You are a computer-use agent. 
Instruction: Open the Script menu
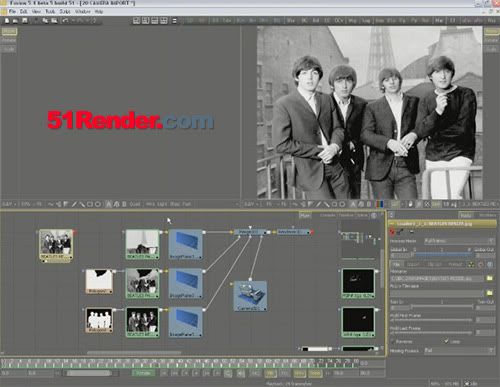pyautogui.click(x=65, y=12)
